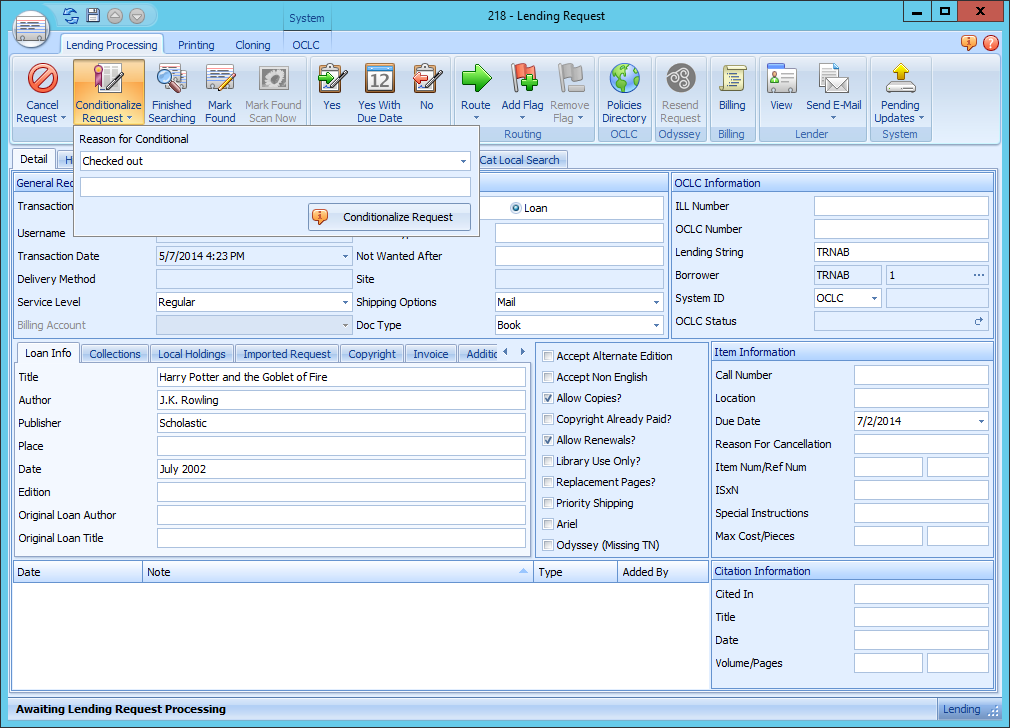Answer Yes With Due Date
1010x728 pixels.
(379, 92)
